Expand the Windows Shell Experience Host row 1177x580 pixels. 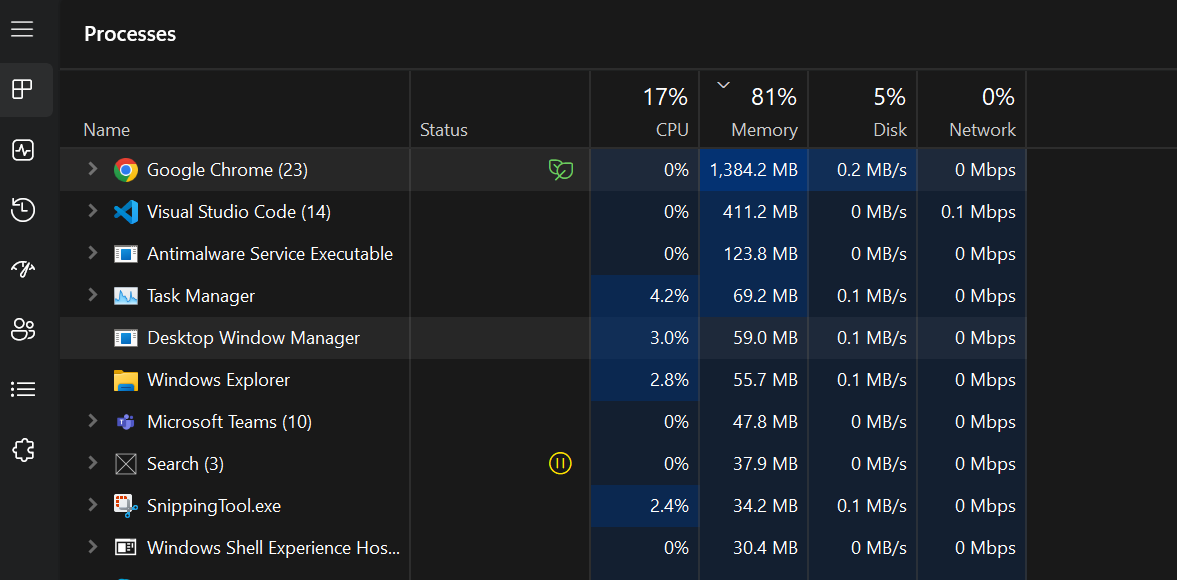pyautogui.click(x=92, y=547)
